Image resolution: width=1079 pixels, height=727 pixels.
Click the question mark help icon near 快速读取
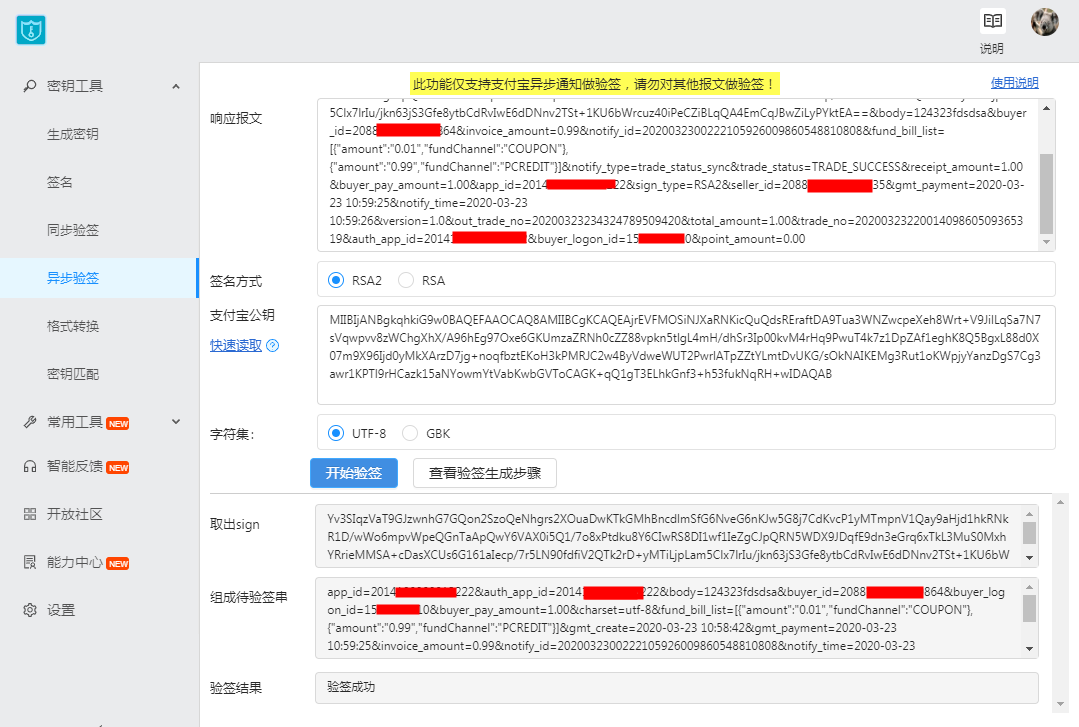point(273,346)
